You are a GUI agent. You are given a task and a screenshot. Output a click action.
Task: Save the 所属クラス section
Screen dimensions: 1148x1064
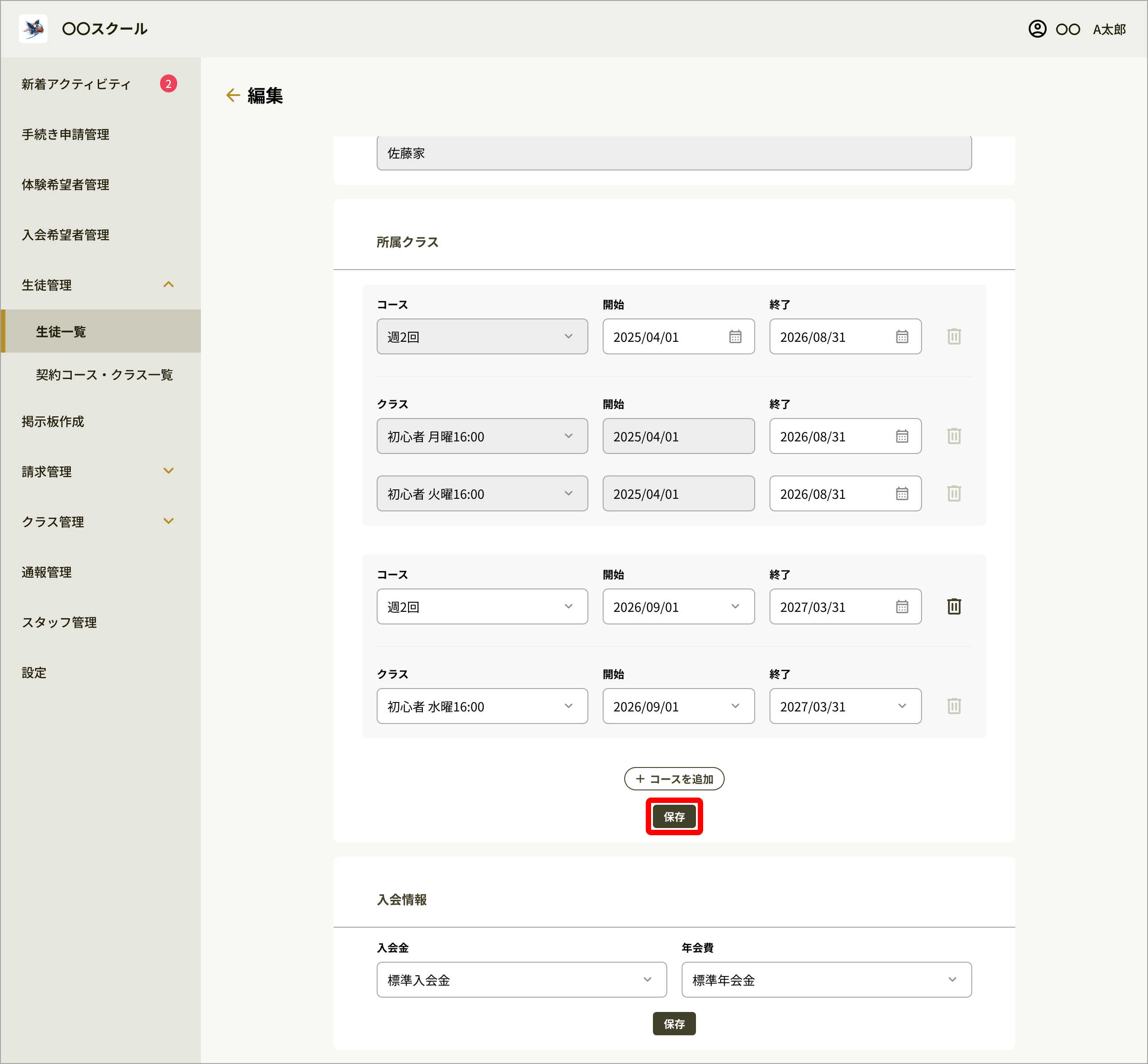(674, 816)
